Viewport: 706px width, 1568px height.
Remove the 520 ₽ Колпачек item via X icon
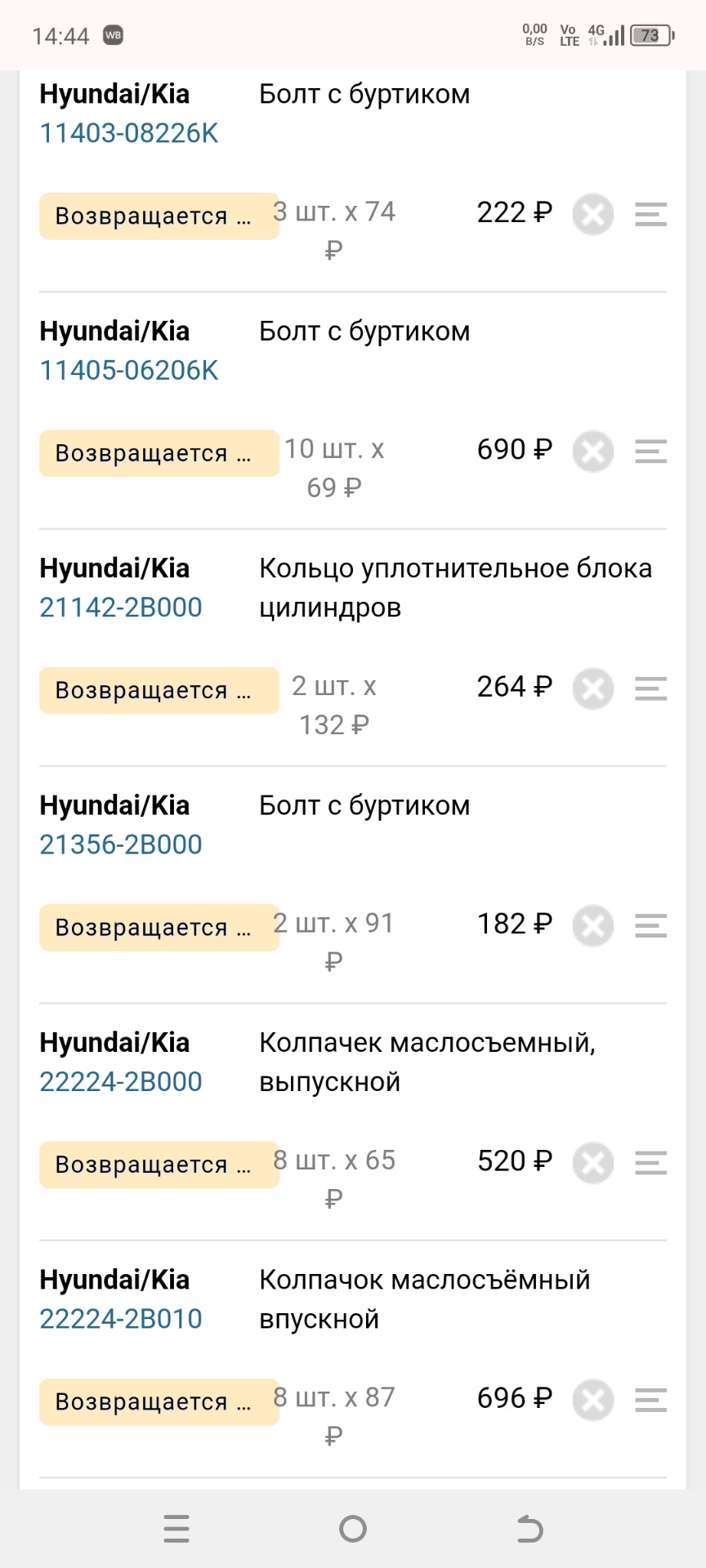coord(593,1162)
